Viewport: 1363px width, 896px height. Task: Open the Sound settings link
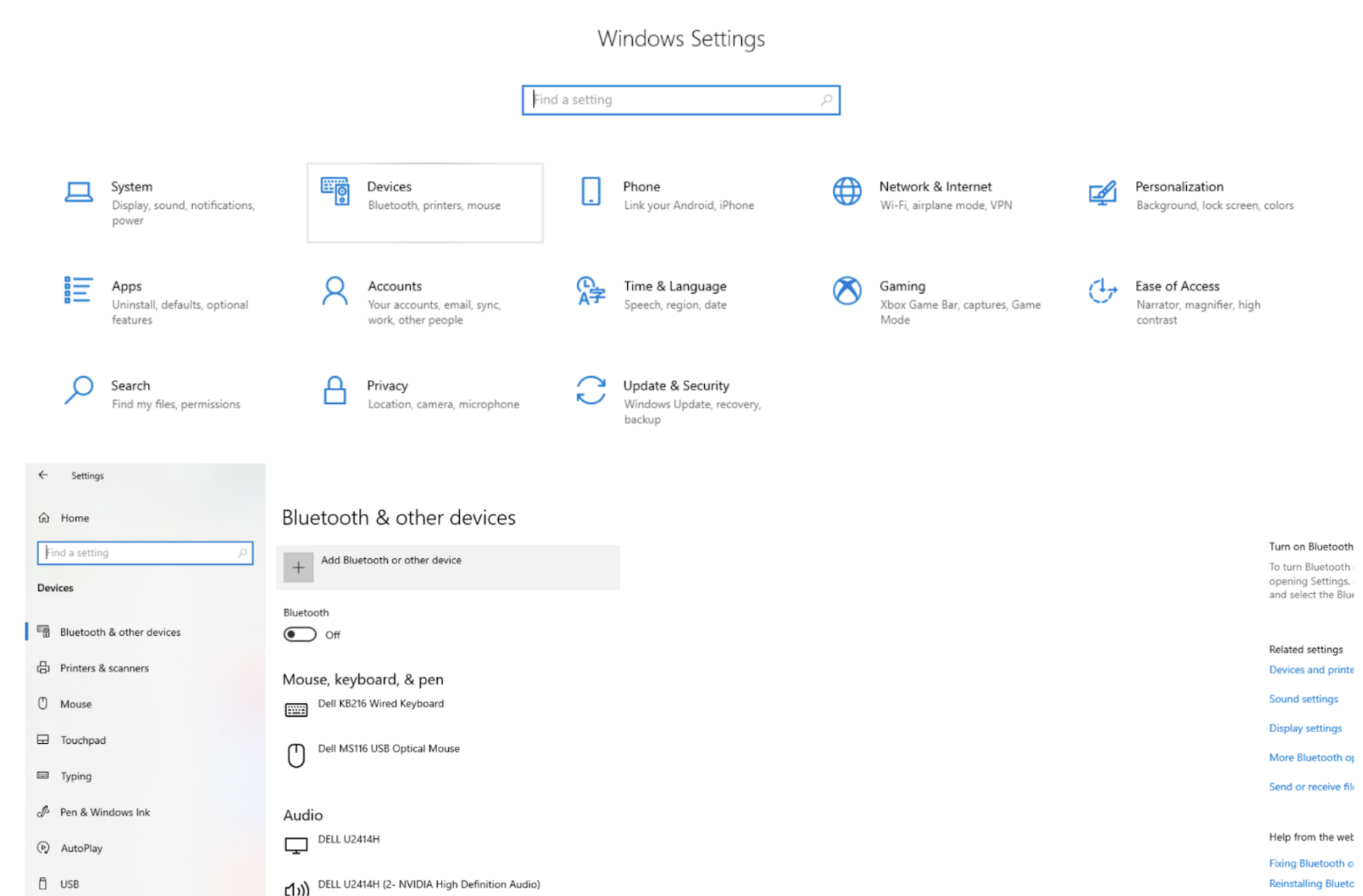click(1303, 699)
